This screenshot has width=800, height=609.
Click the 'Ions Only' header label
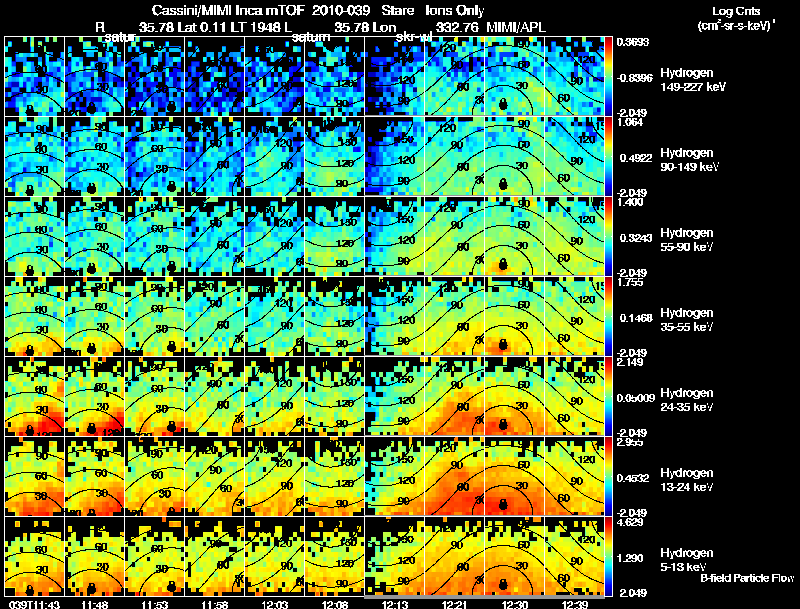(455, 11)
